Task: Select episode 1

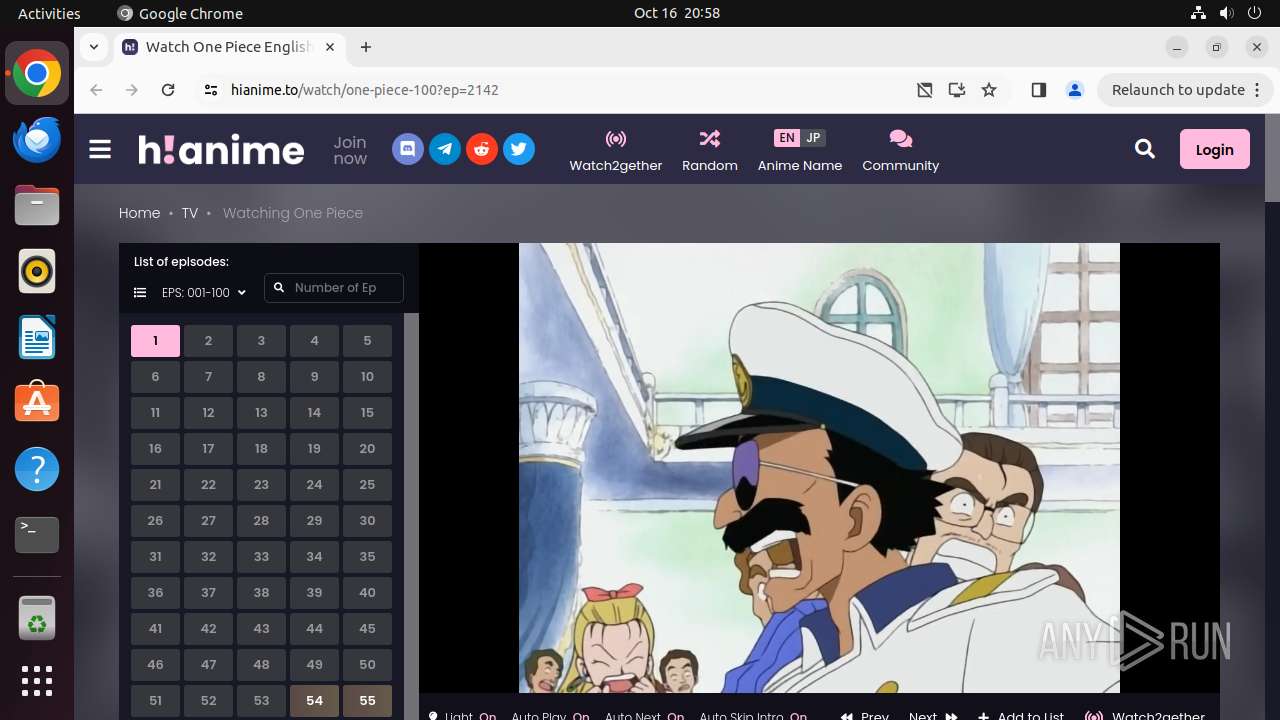Action: [155, 341]
